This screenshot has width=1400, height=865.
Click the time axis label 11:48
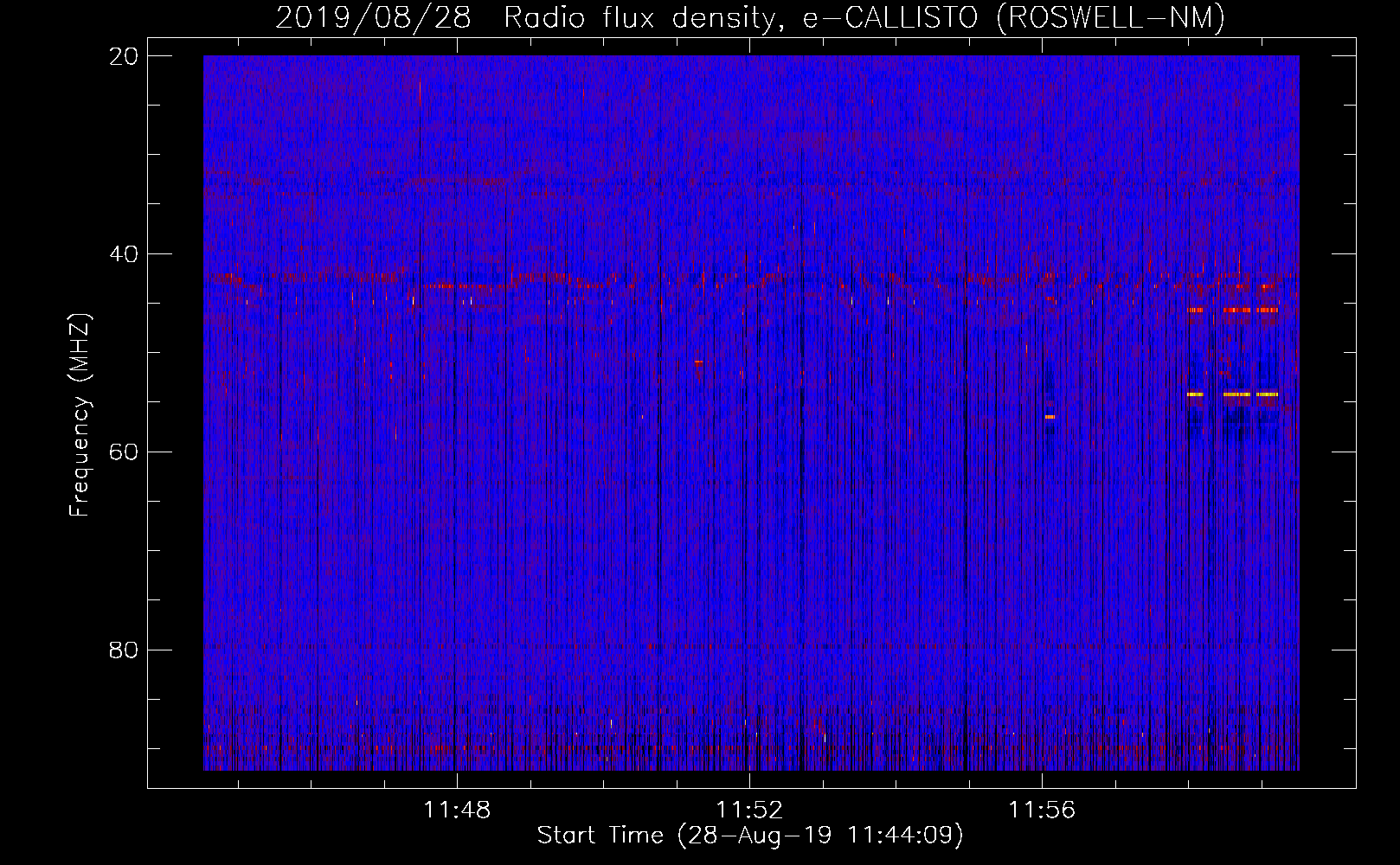pyautogui.click(x=457, y=810)
